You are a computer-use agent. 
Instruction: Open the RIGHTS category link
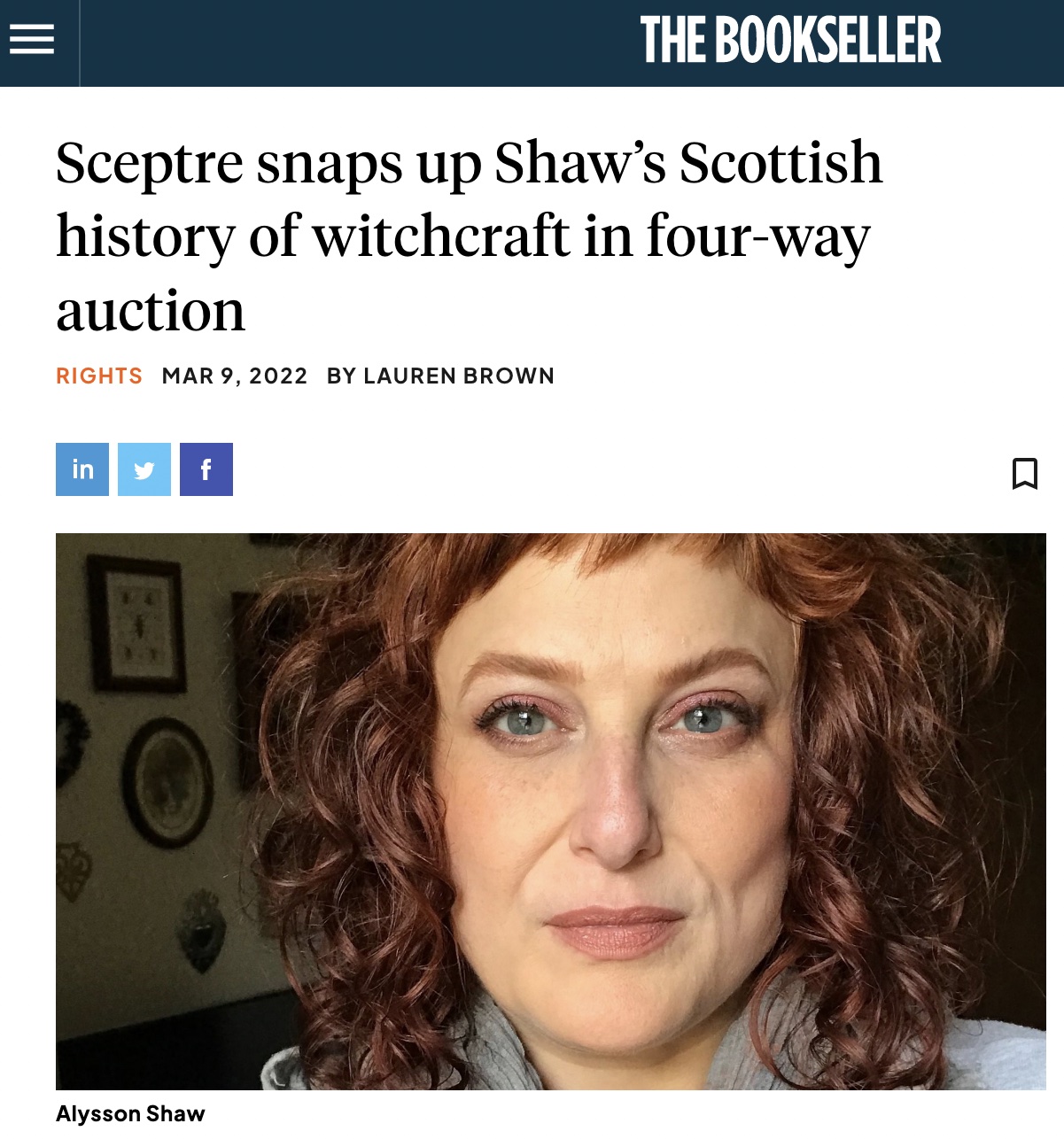[99, 376]
